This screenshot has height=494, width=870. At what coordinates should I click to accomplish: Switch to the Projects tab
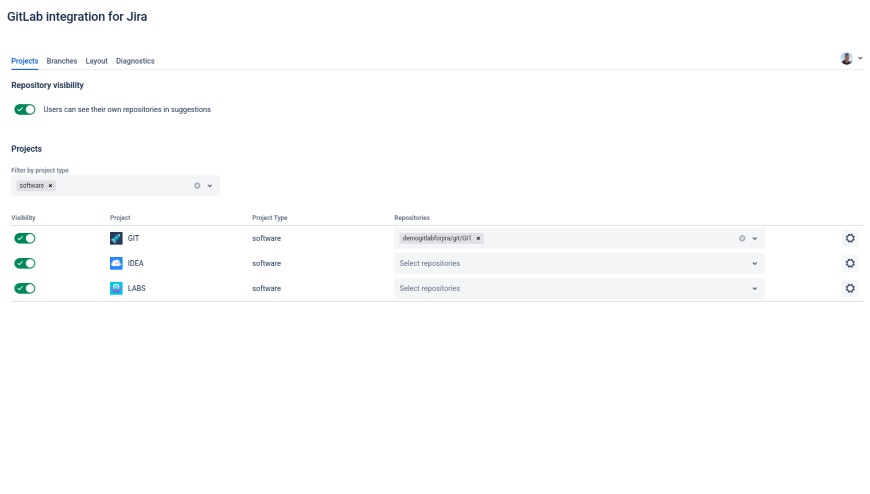[24, 61]
